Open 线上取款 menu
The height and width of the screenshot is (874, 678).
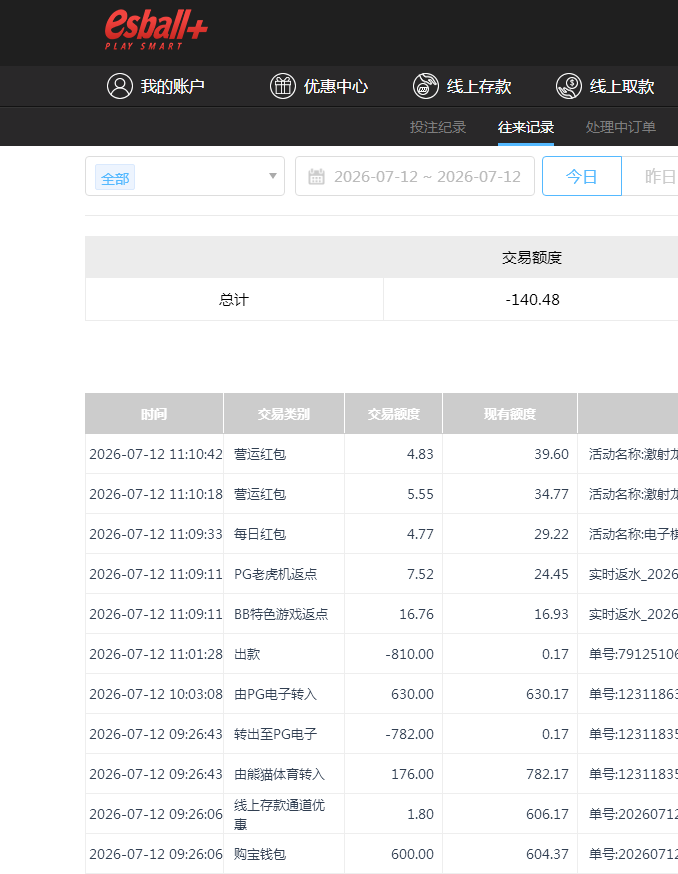[606, 86]
